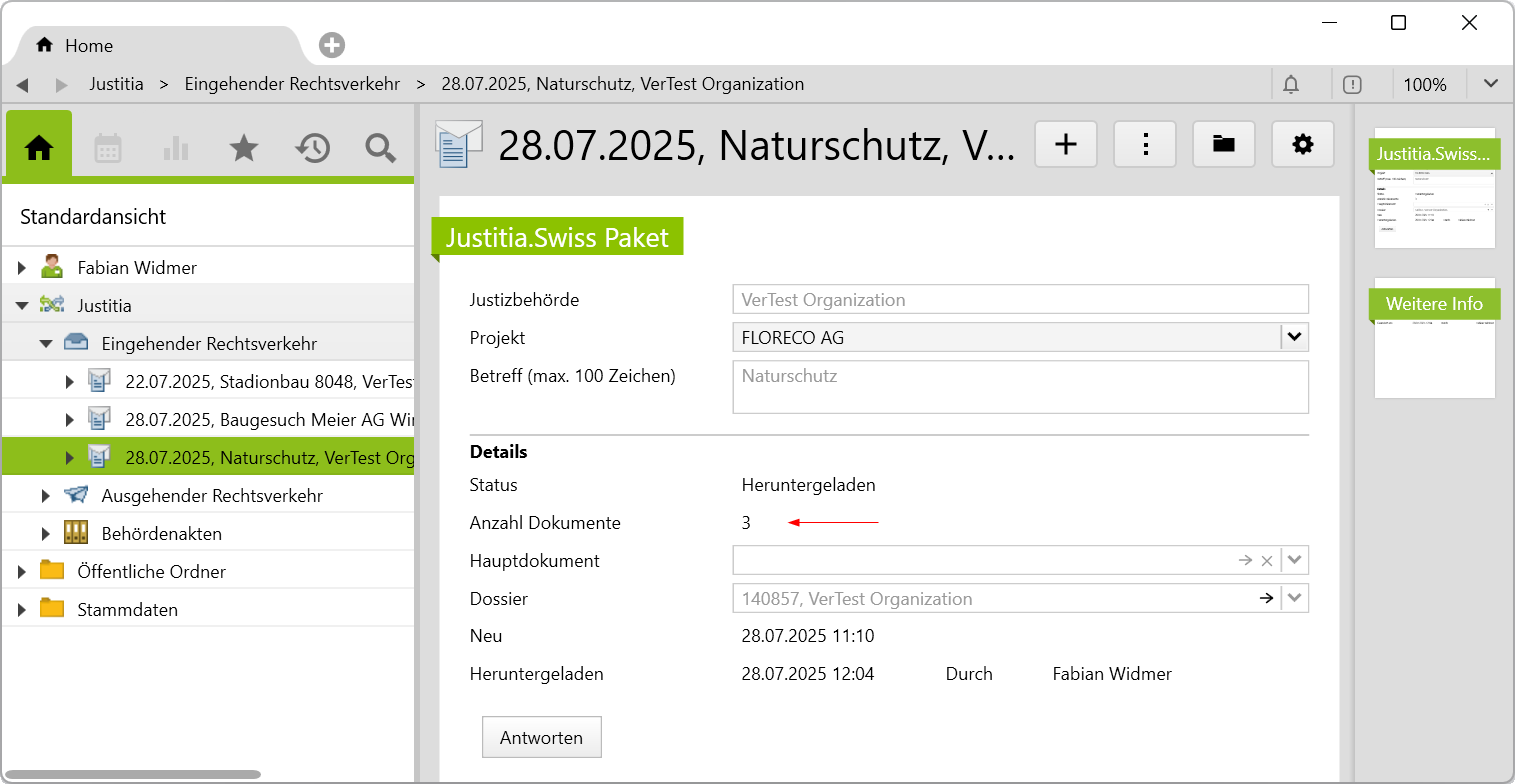
Task: Open the bar chart statistics icon
Action: tap(176, 149)
